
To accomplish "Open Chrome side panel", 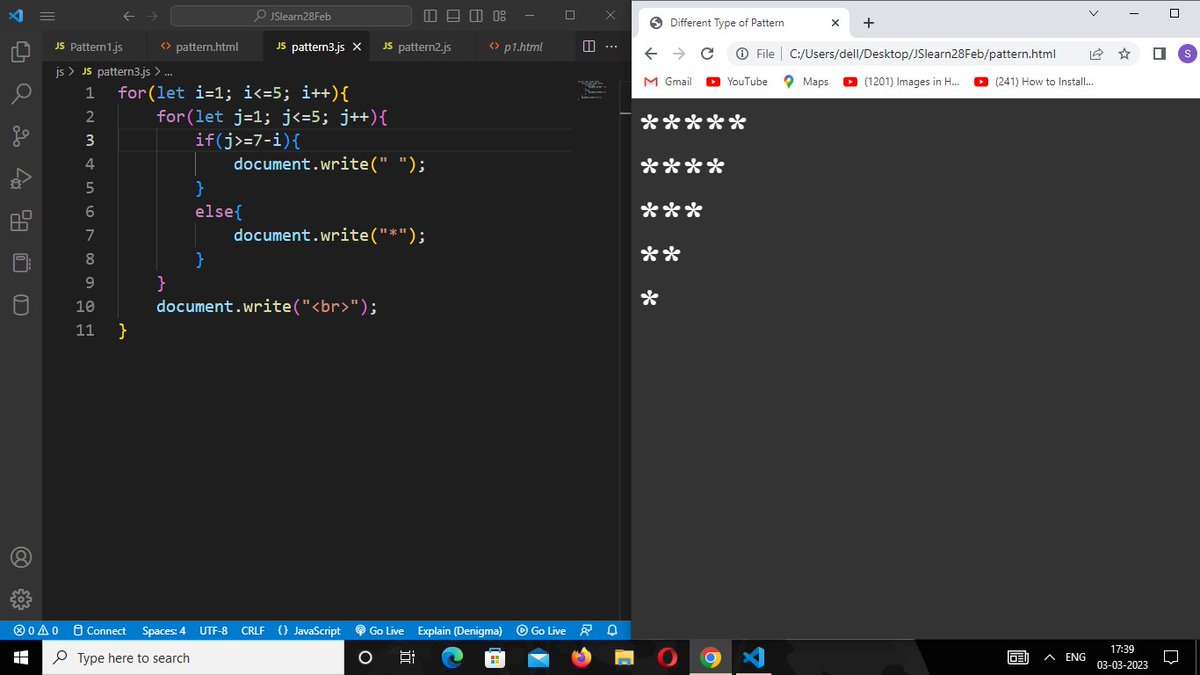I will coord(1159,54).
